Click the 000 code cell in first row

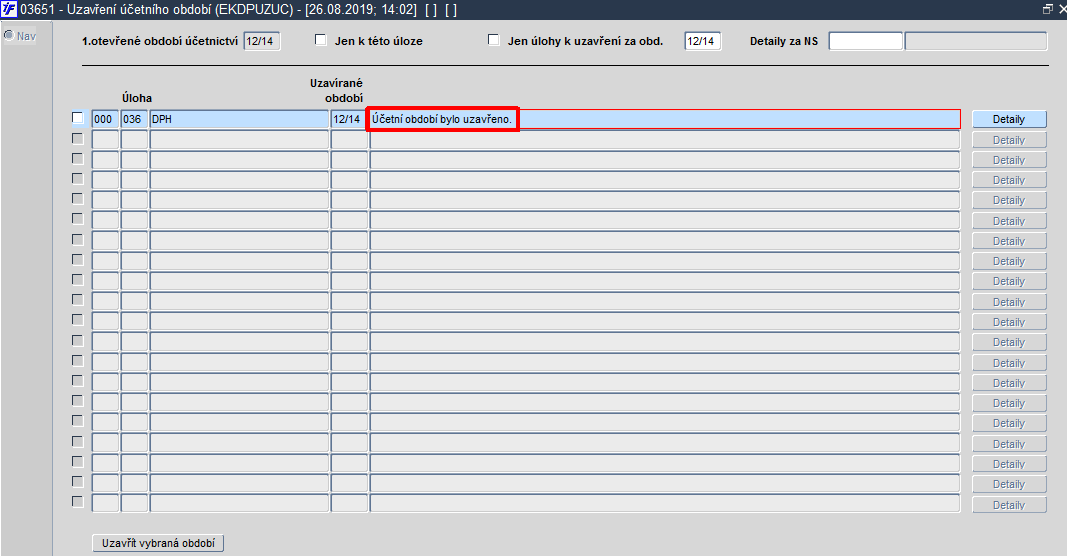[105, 119]
